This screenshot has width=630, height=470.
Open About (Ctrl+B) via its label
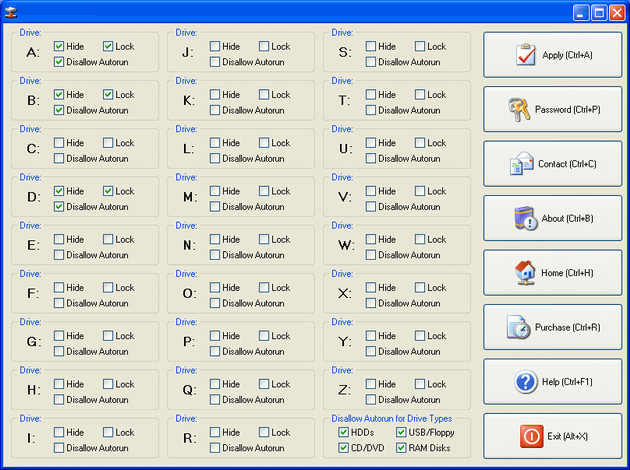pyautogui.click(x=567, y=218)
